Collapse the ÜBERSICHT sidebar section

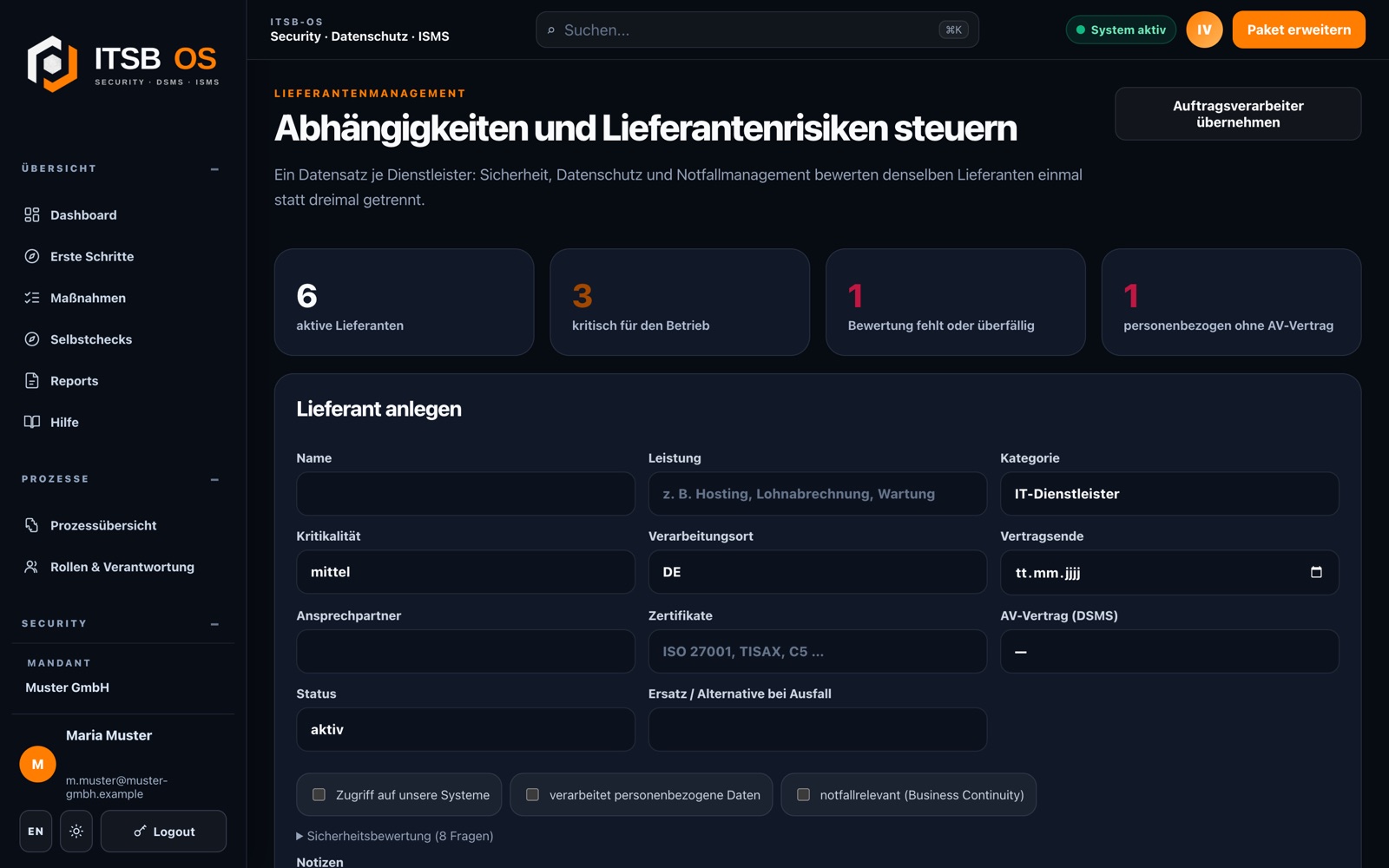coord(214,169)
